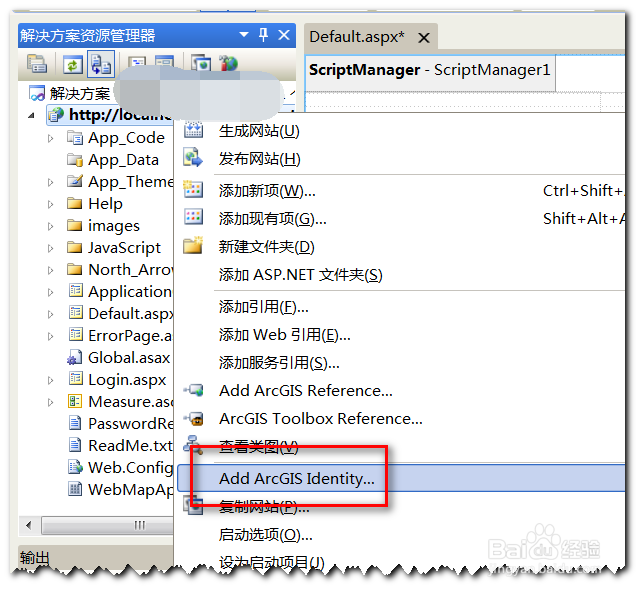This screenshot has height=592, width=636.
Task: Click the 生成网站 build icon
Action: click(x=193, y=129)
